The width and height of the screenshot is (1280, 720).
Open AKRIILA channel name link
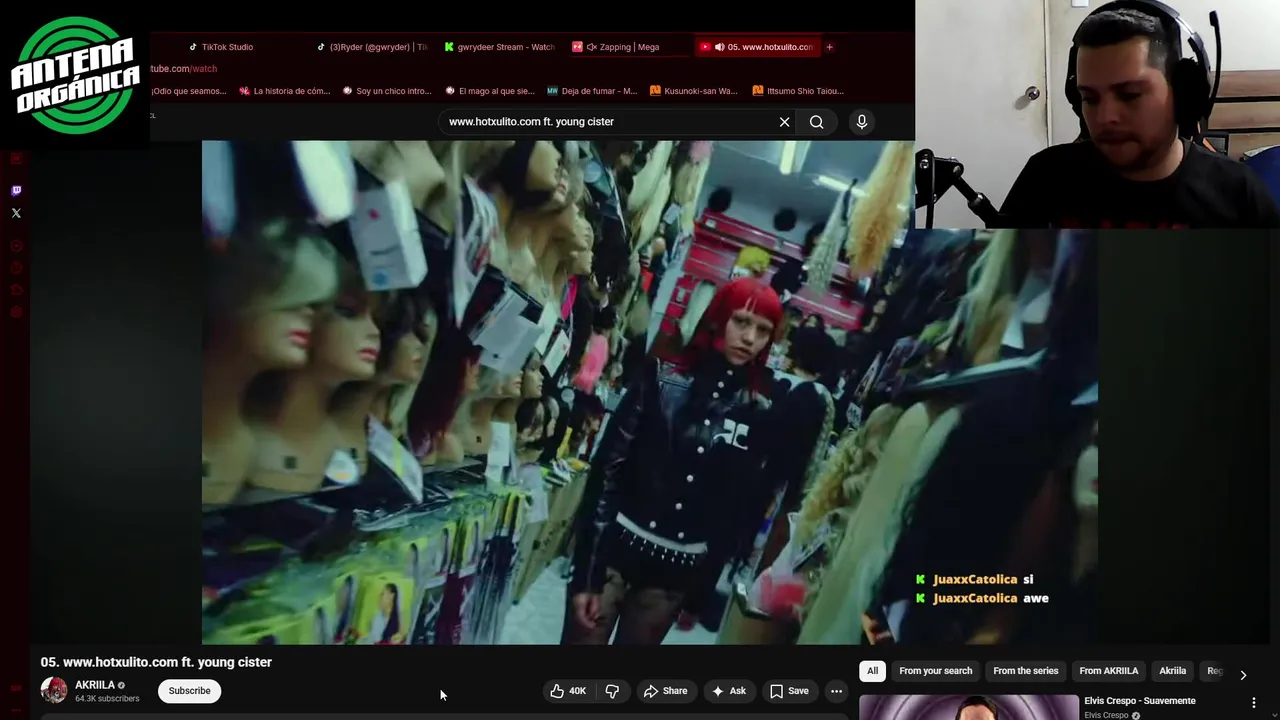pos(95,685)
